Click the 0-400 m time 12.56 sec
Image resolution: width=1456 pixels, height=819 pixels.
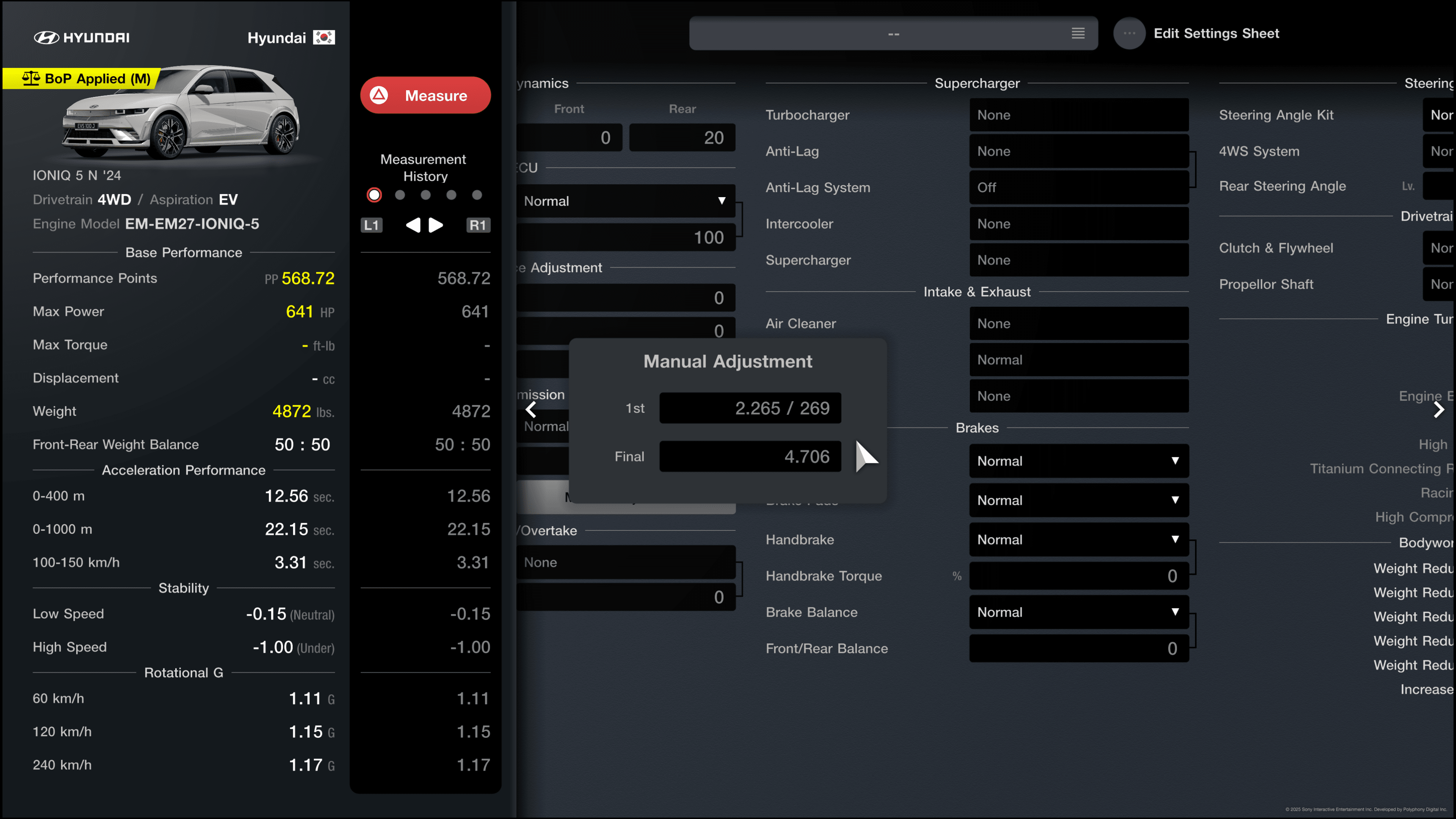(x=300, y=496)
